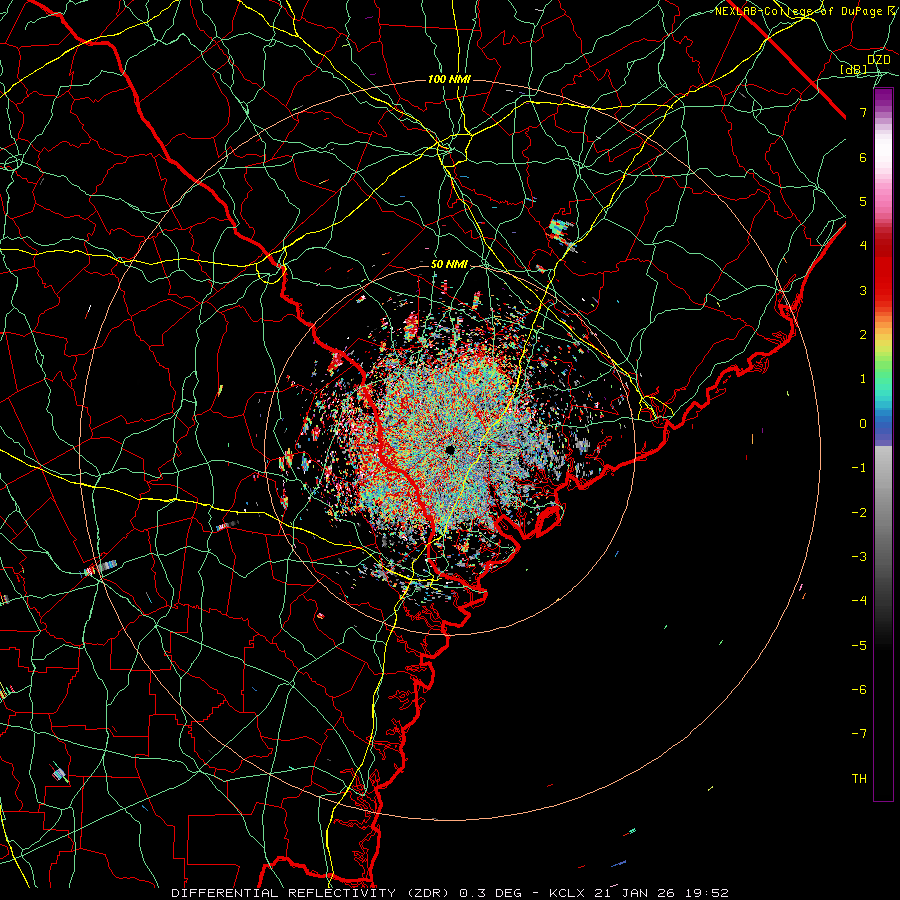The width and height of the screenshot is (900, 900).
Task: Click the black radar site dot
Action: (449, 450)
